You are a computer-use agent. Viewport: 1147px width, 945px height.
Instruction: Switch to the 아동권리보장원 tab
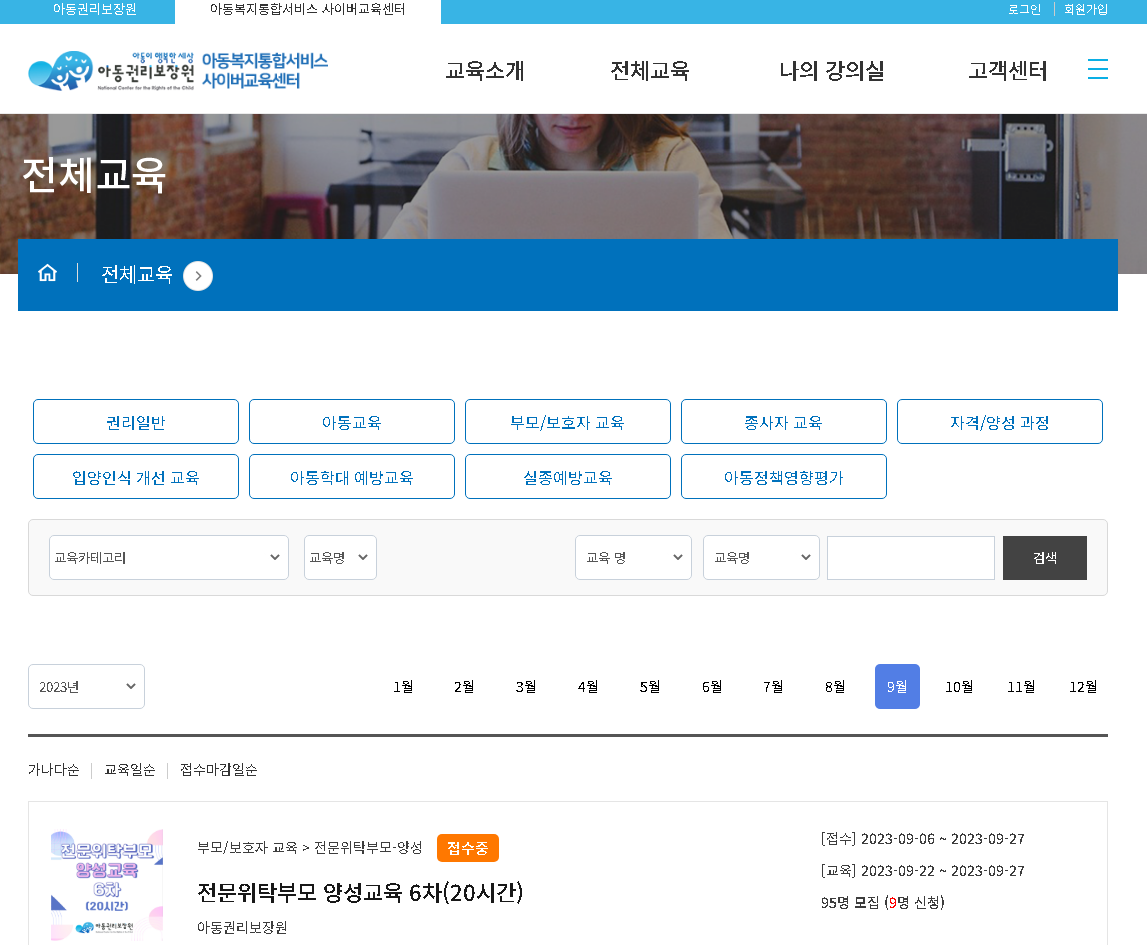coord(88,10)
